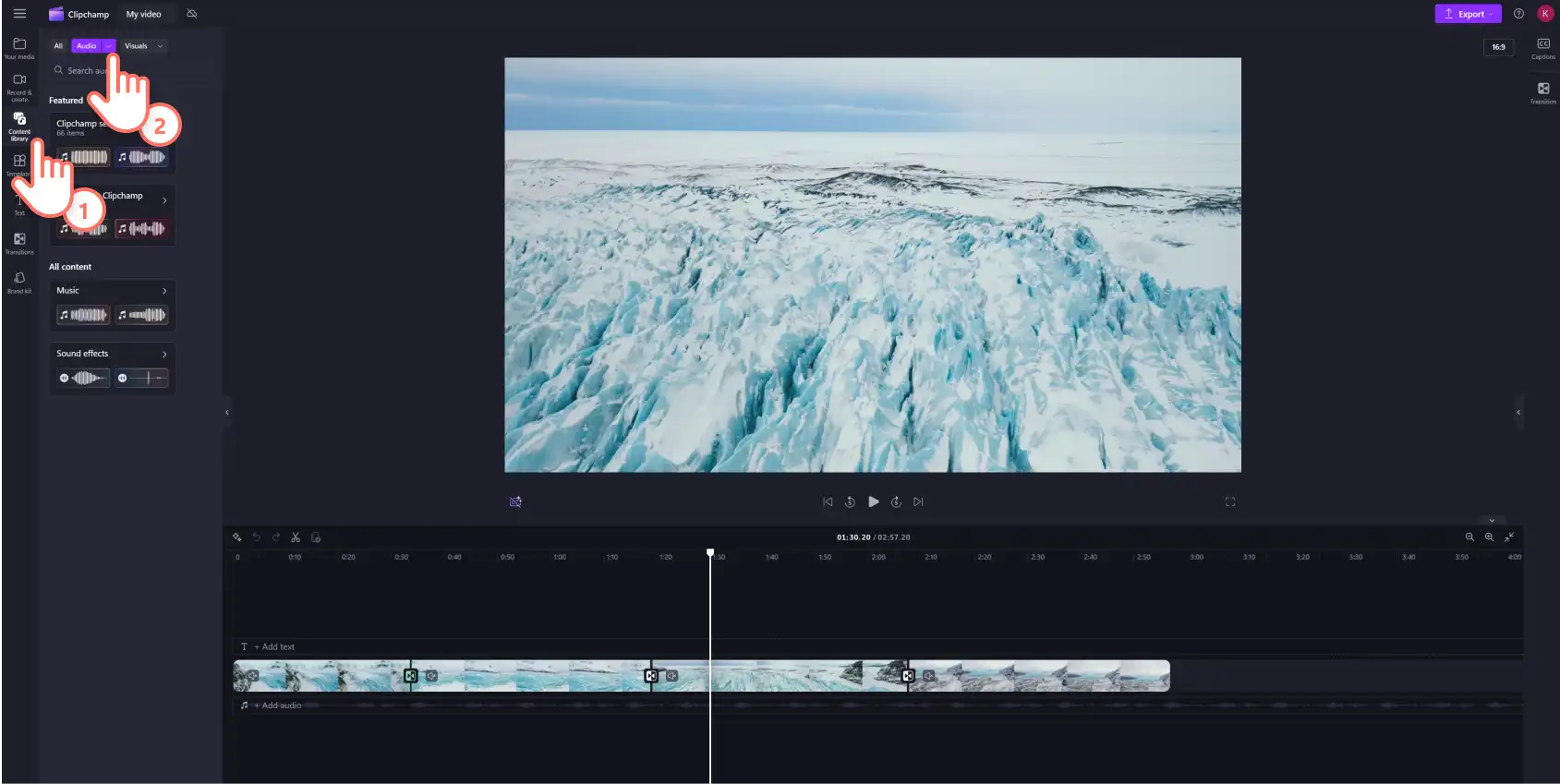Select the All filter tab
Viewport: 1560px width, 784px height.
coord(58,46)
